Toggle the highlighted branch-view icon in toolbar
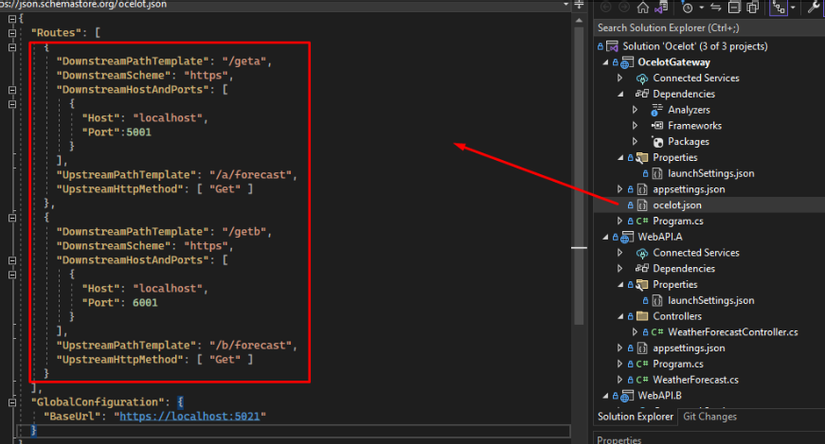 pyautogui.click(x=779, y=7)
